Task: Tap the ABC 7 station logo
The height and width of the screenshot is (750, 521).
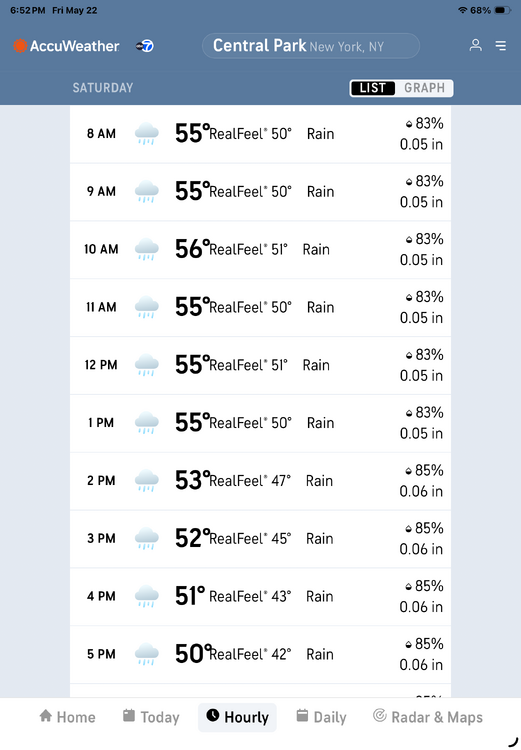Action: pos(144,46)
